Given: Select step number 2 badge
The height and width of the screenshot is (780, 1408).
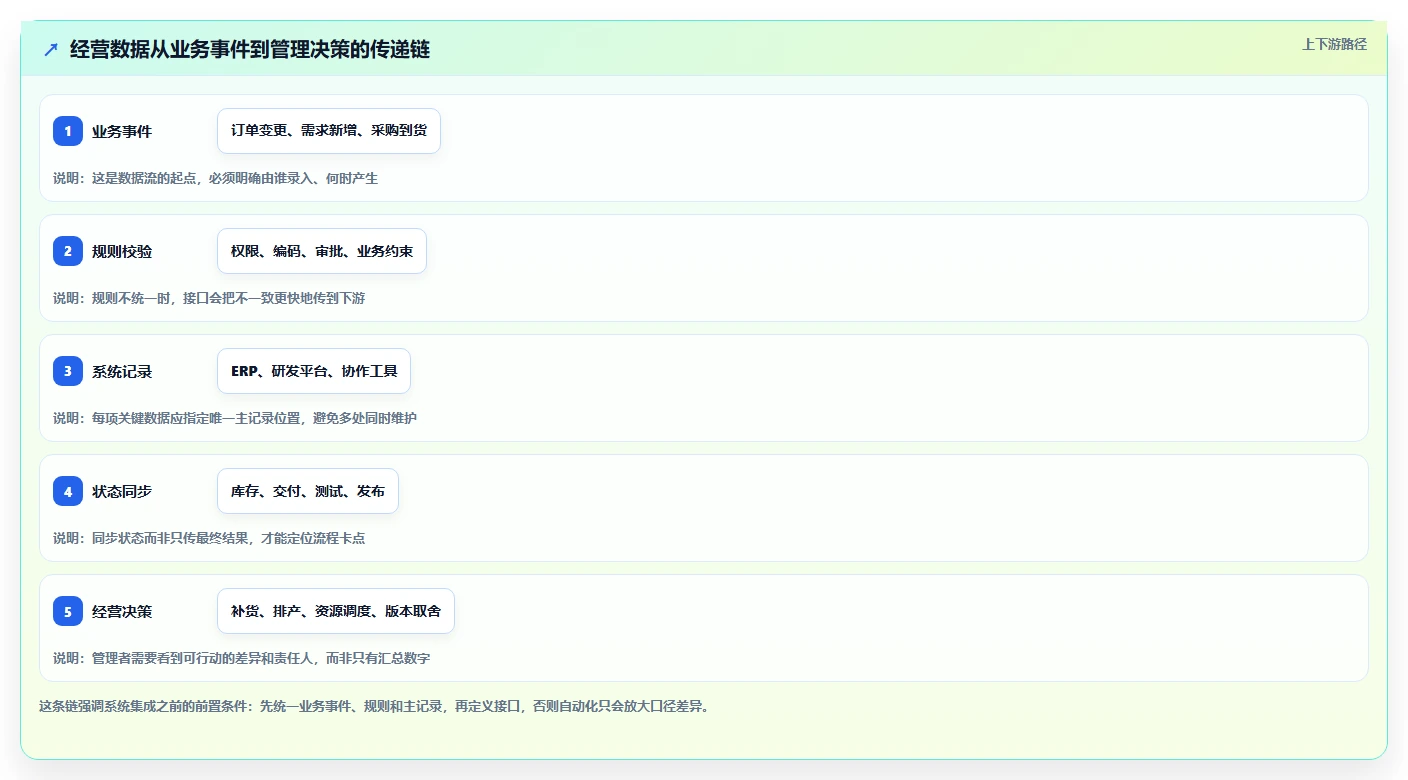Looking at the screenshot, I should [x=68, y=251].
